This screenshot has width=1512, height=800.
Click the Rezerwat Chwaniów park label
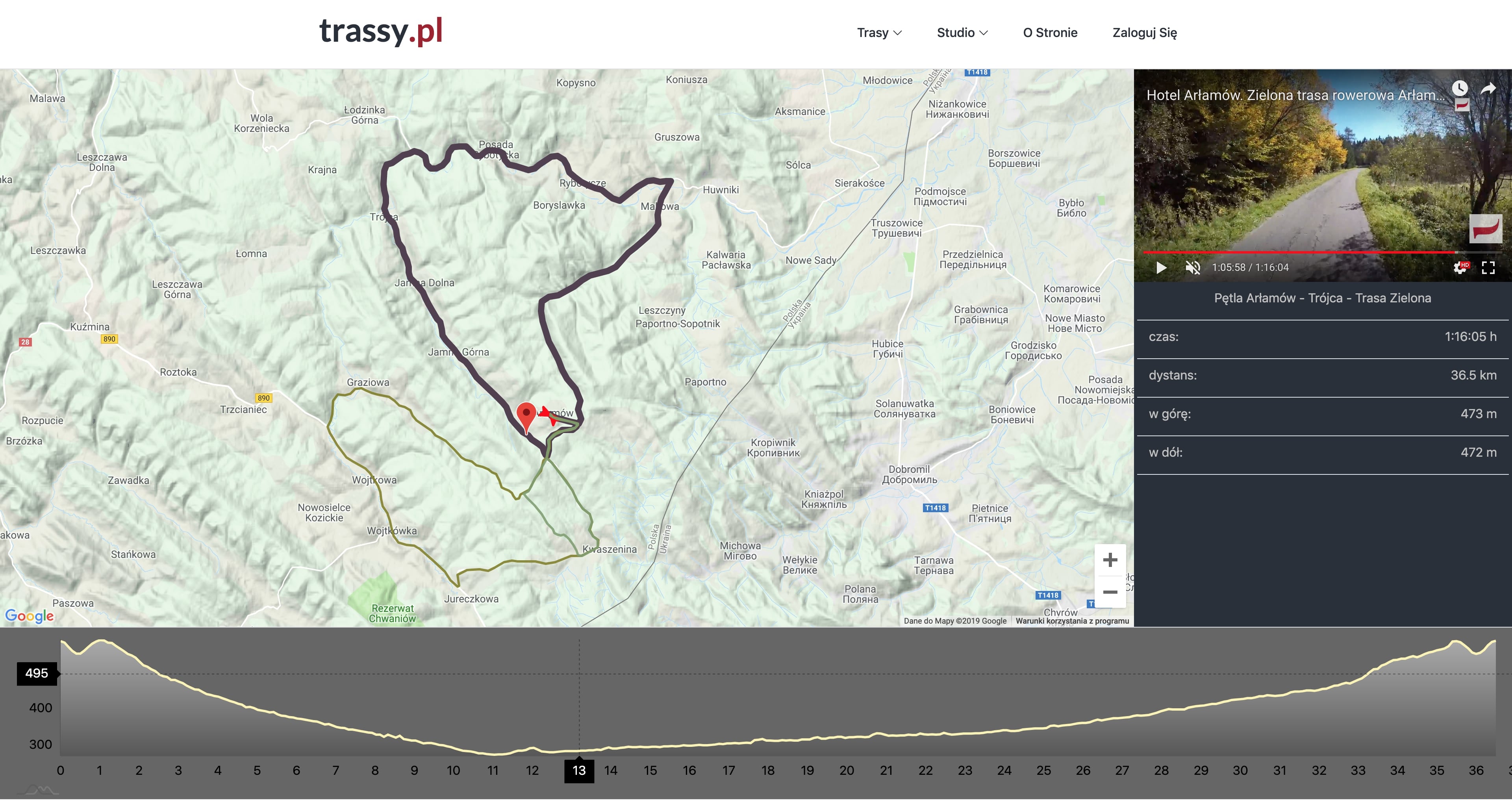[x=392, y=613]
